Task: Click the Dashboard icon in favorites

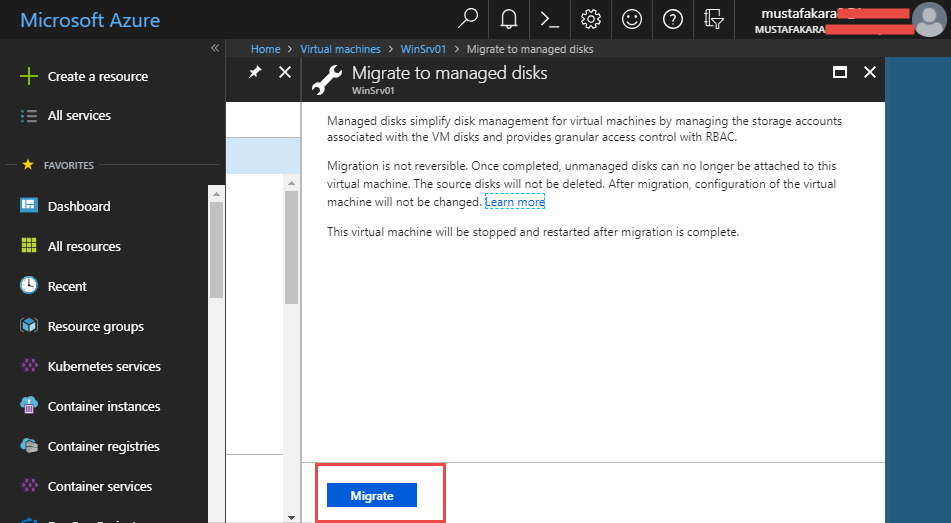Action: tap(29, 205)
